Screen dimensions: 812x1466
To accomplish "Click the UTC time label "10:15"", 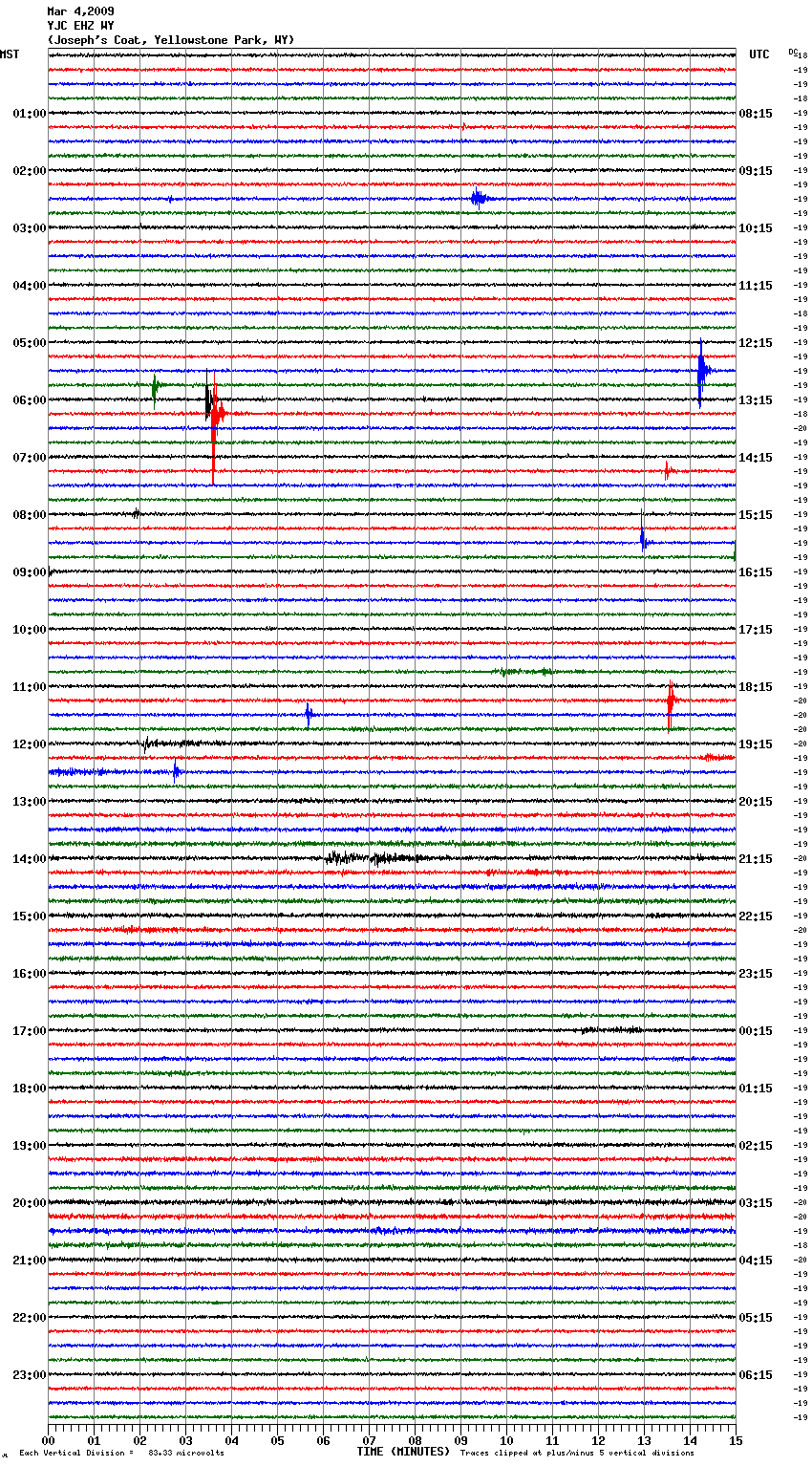I will coord(756,228).
